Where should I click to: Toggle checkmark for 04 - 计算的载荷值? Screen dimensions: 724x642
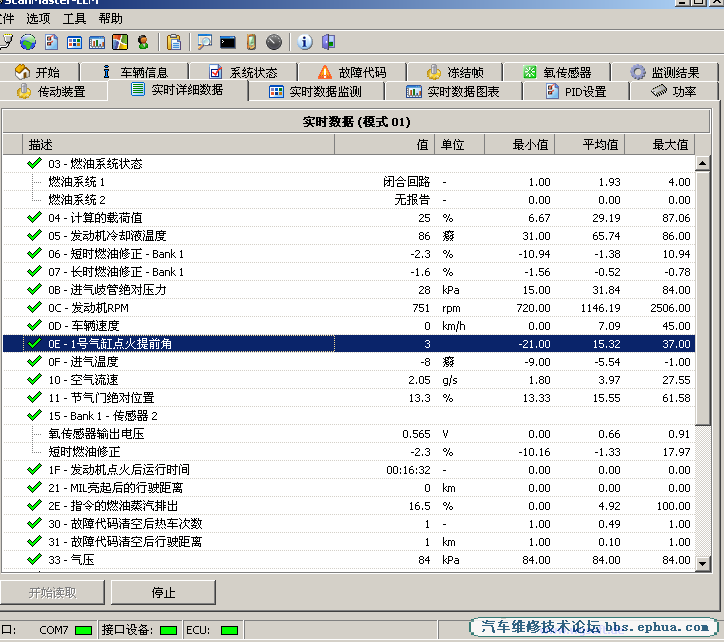(34, 218)
